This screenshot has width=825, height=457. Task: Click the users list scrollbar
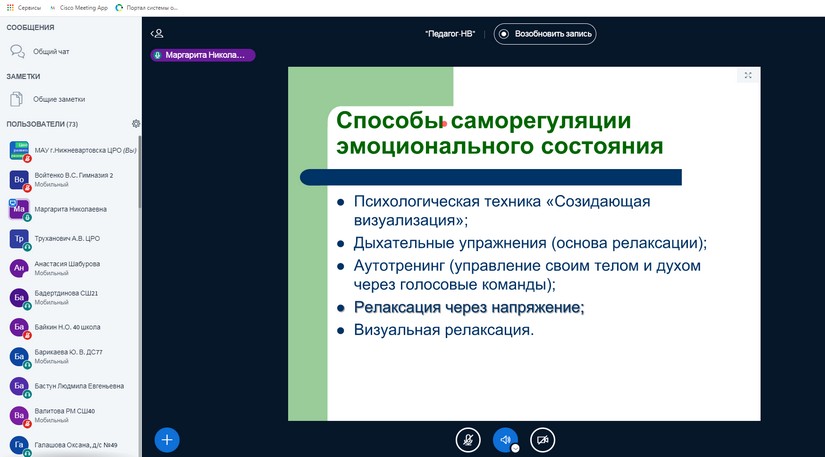(x=139, y=172)
